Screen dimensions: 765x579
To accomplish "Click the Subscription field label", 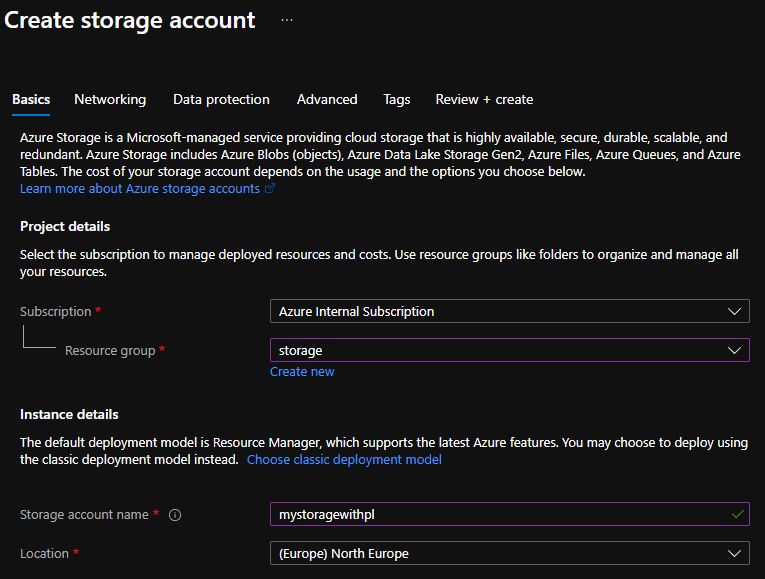I will (56, 312).
